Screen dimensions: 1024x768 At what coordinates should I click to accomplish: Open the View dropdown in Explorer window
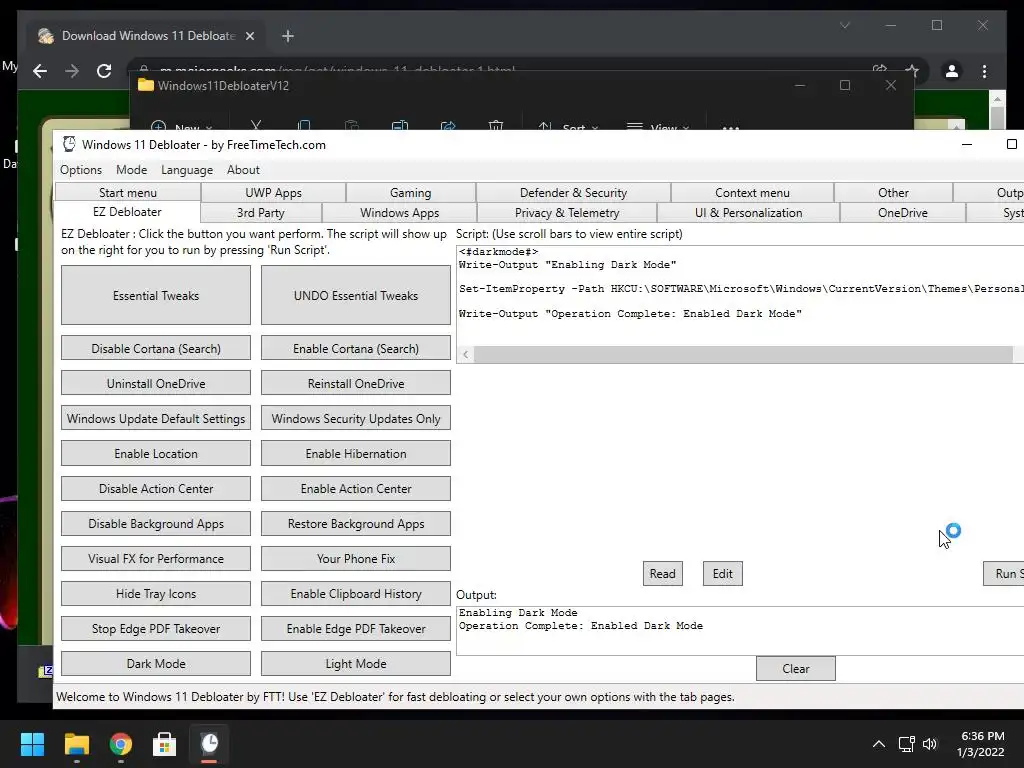click(x=657, y=127)
